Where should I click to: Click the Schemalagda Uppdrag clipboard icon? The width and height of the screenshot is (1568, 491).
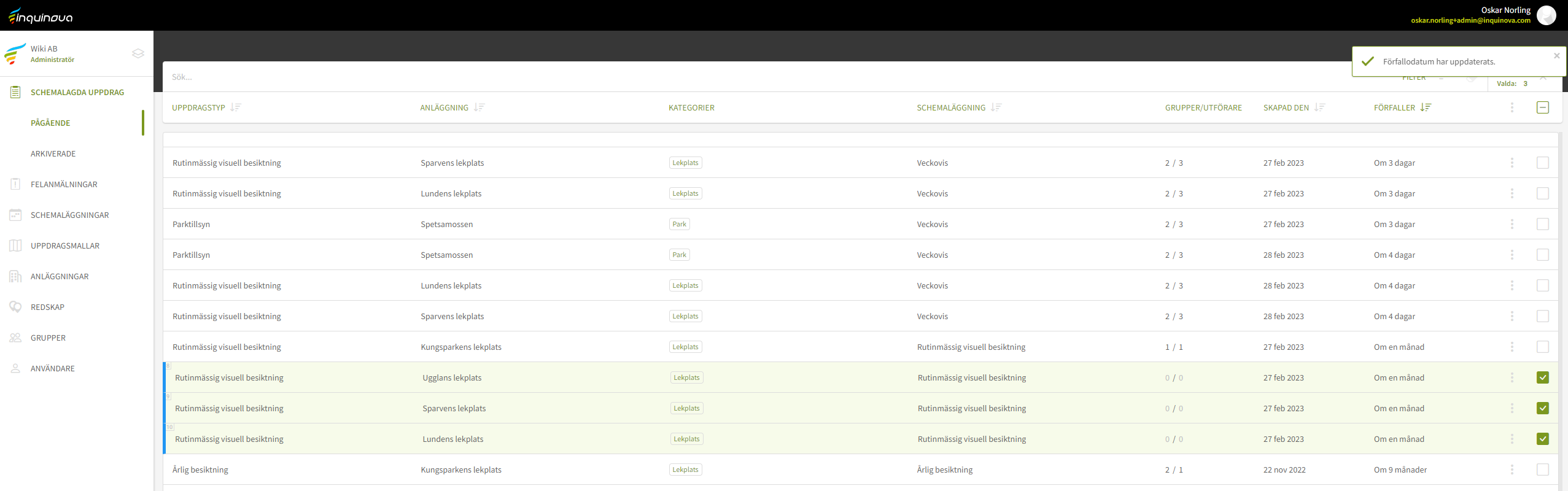point(15,92)
